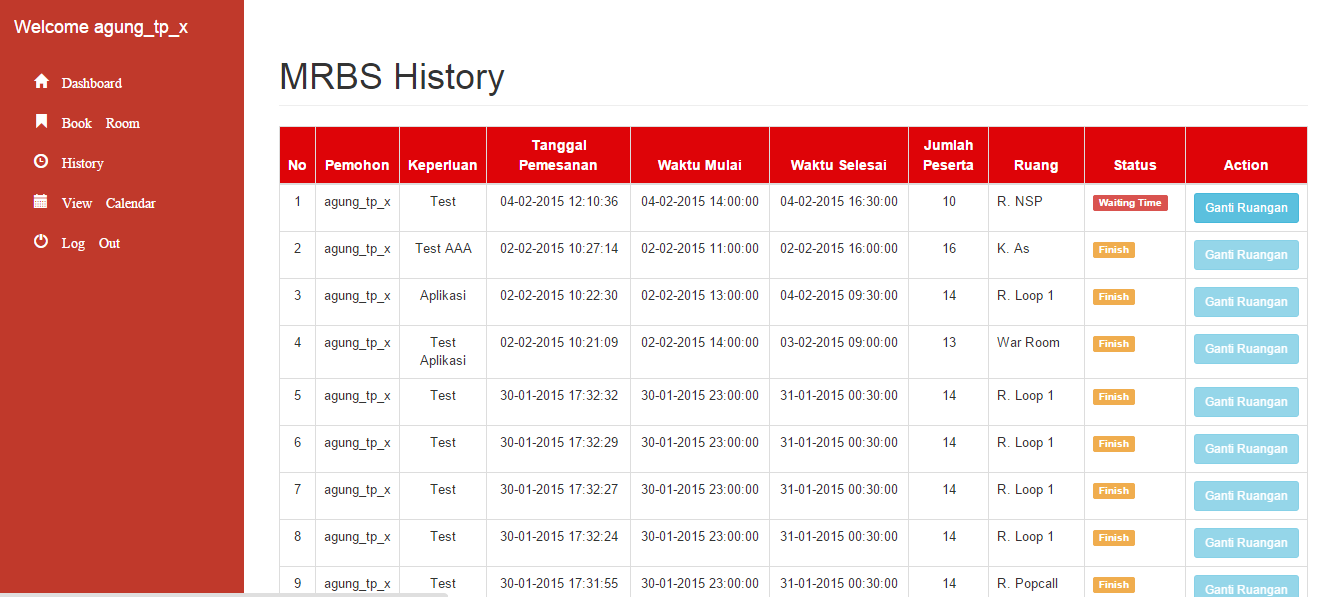
Task: Click Finish badge in War Room row
Action: (1114, 344)
